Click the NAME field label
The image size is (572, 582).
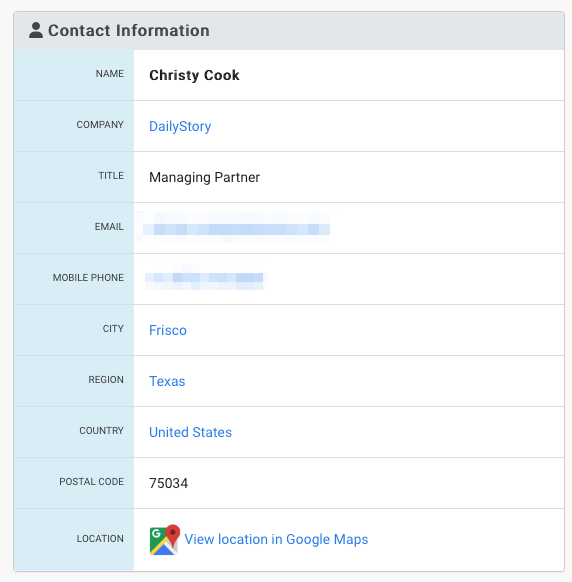(110, 74)
